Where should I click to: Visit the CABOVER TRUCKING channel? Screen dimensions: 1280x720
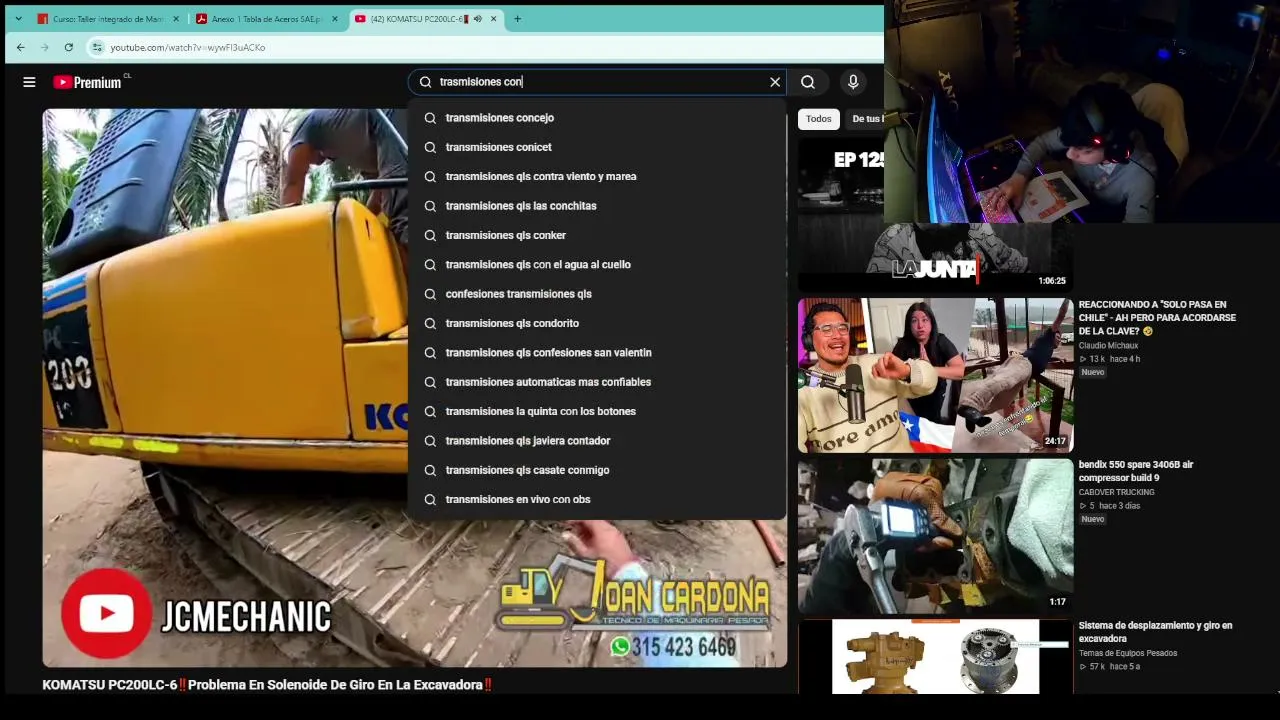click(x=1116, y=492)
